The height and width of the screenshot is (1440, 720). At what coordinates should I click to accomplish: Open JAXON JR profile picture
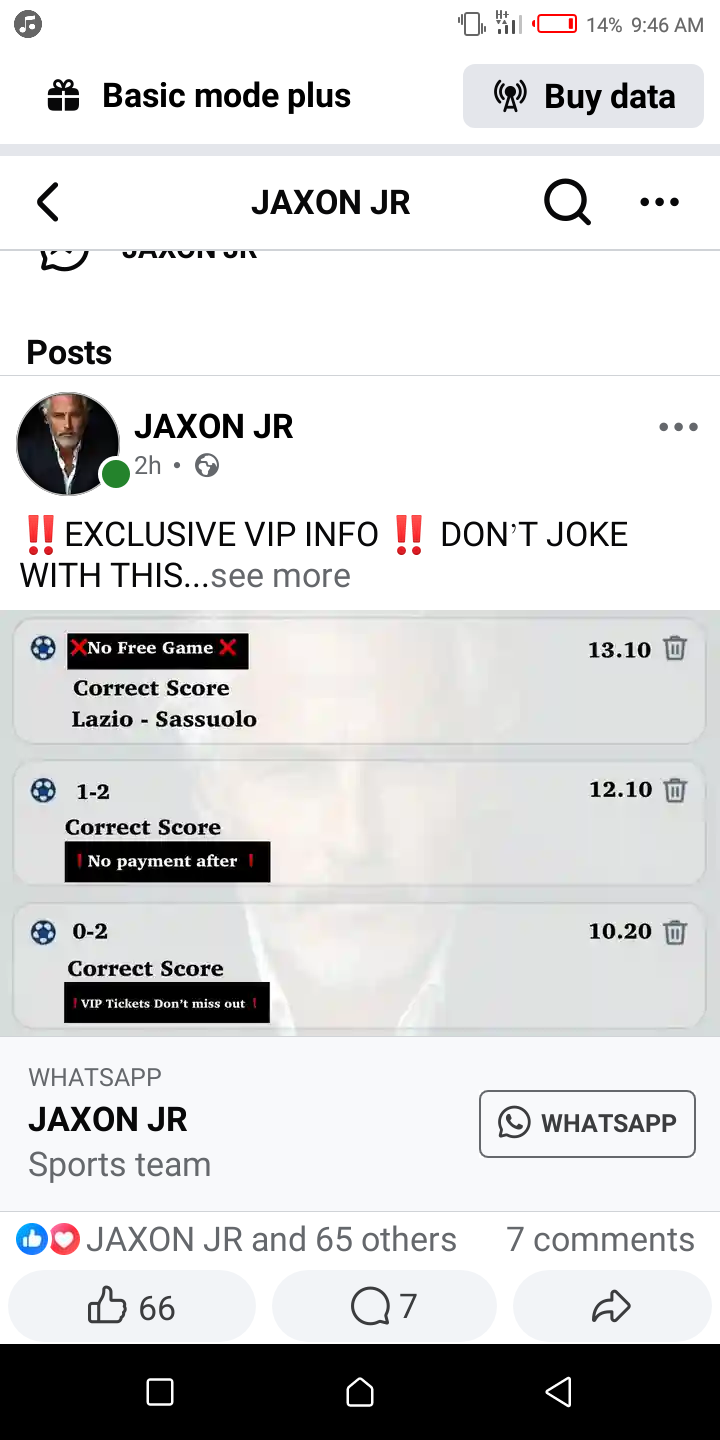tap(68, 443)
